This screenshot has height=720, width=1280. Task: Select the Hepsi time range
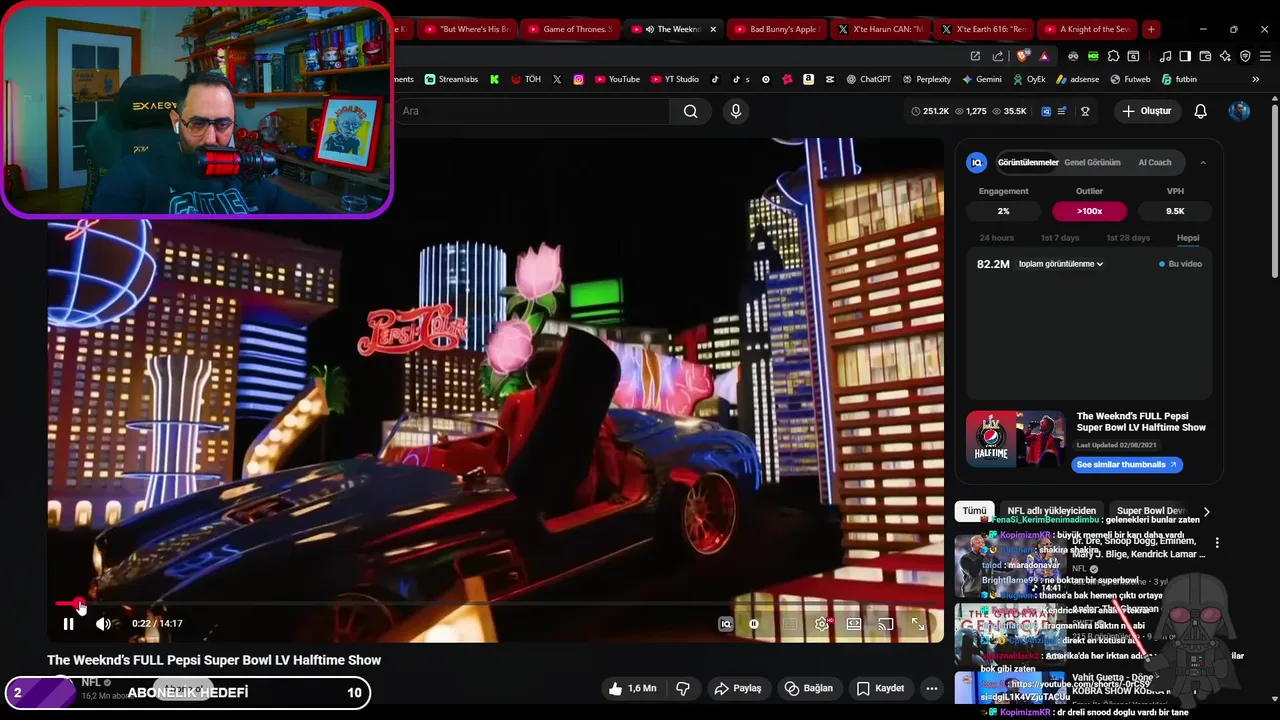click(1188, 238)
